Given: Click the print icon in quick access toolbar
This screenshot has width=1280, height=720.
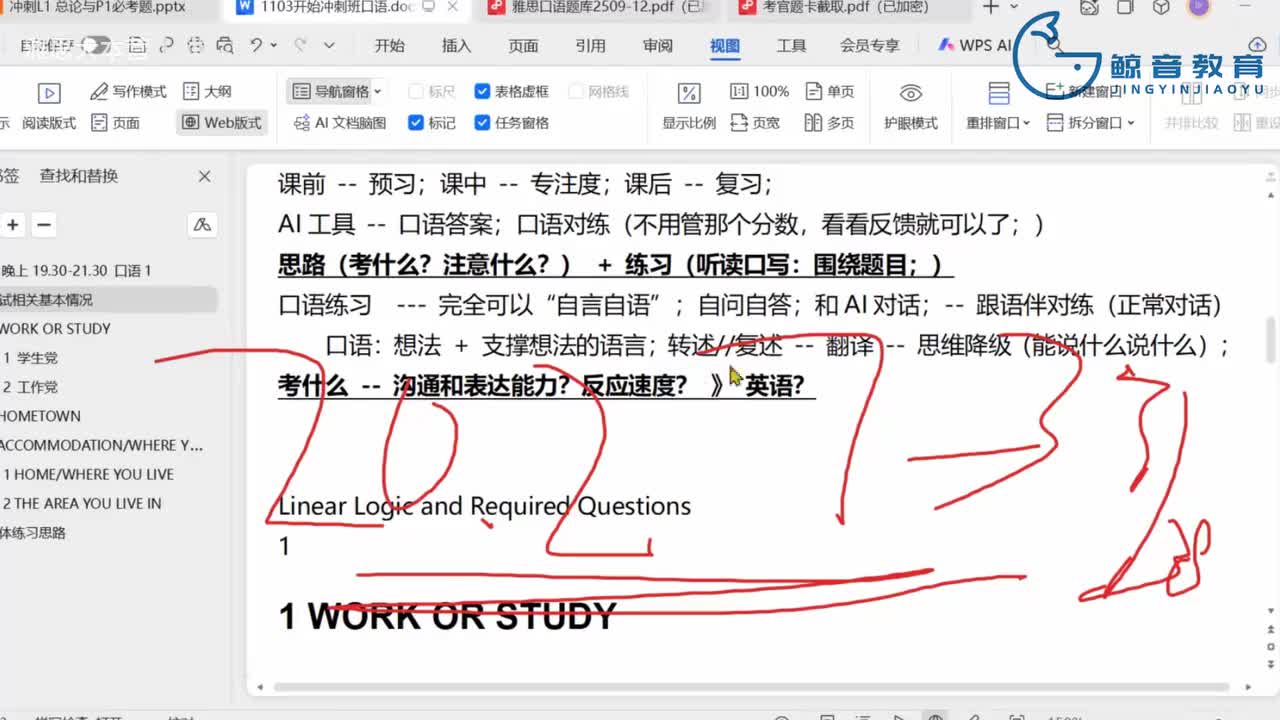Looking at the screenshot, I should pyautogui.click(x=196, y=45).
